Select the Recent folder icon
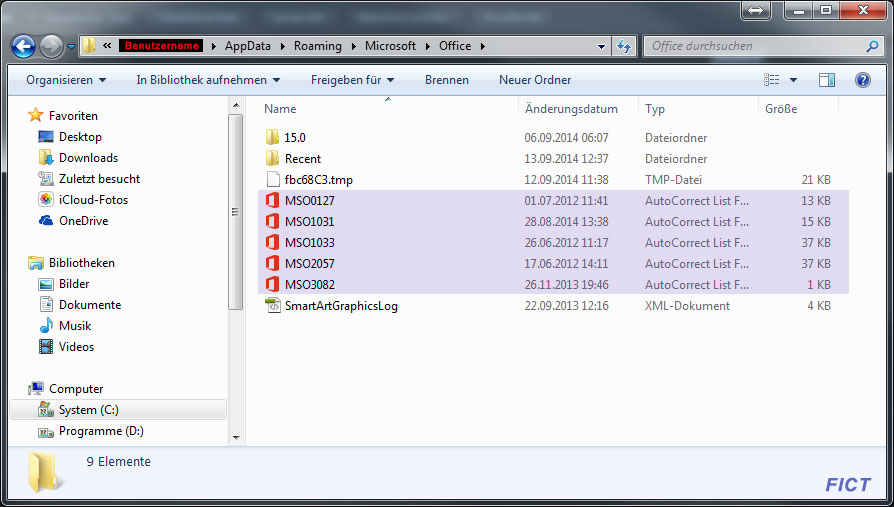The height and width of the screenshot is (507, 894). (273, 159)
